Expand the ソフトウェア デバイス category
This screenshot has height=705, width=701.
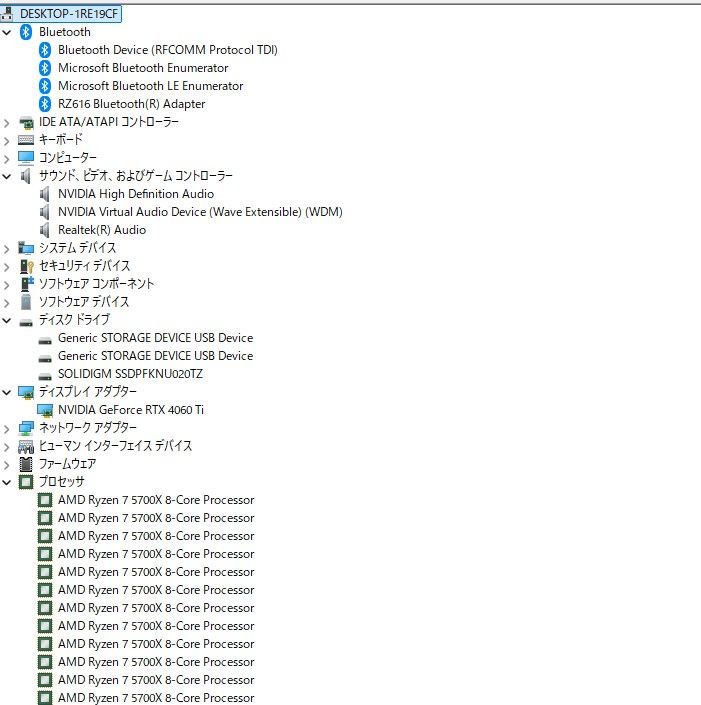tap(7, 303)
